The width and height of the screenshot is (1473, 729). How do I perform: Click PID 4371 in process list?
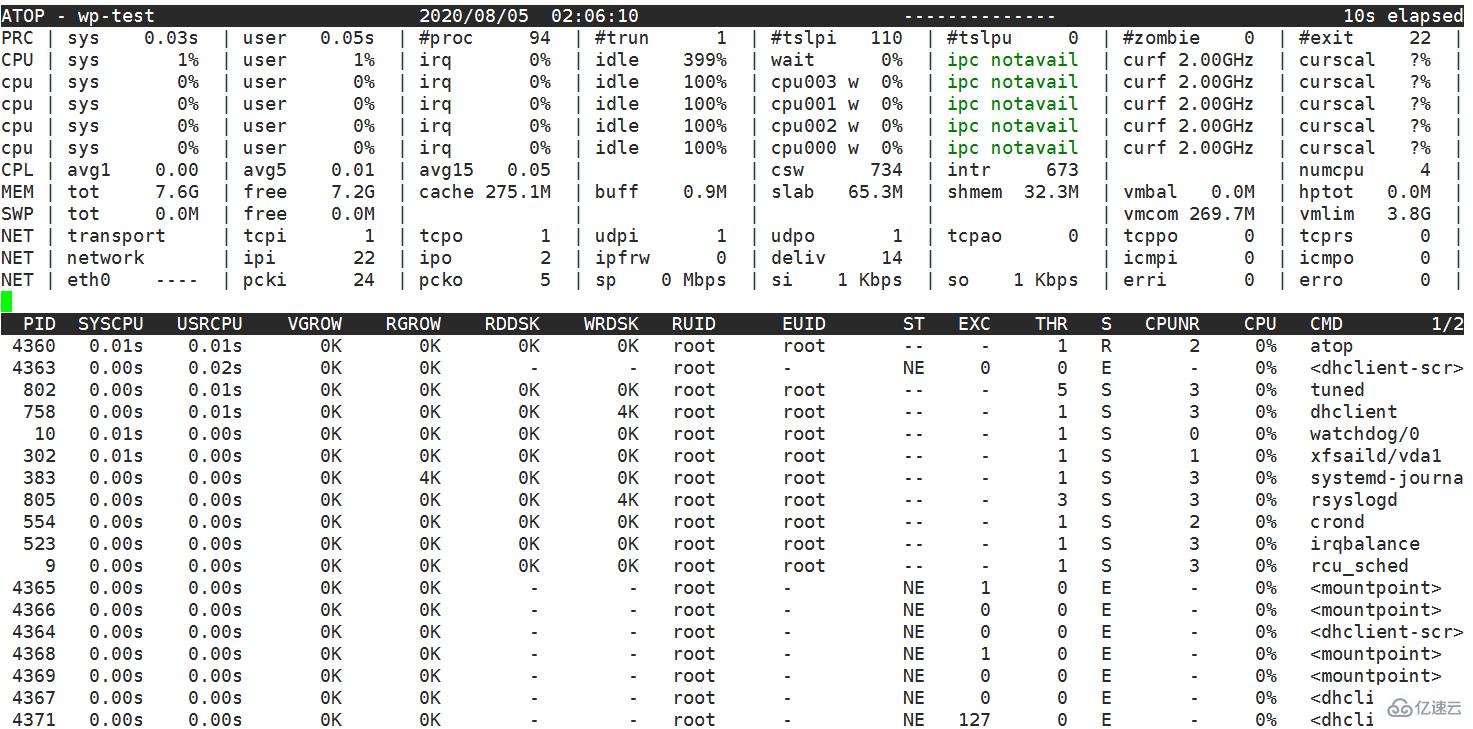34,720
